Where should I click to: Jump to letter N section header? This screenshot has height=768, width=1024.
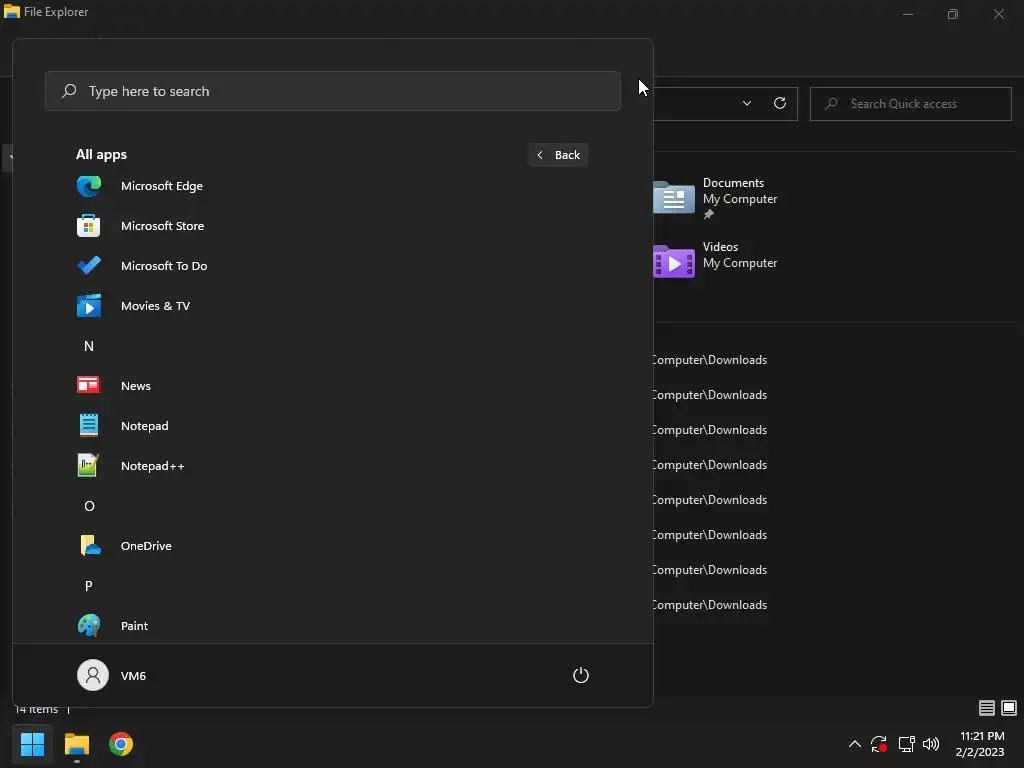point(89,346)
